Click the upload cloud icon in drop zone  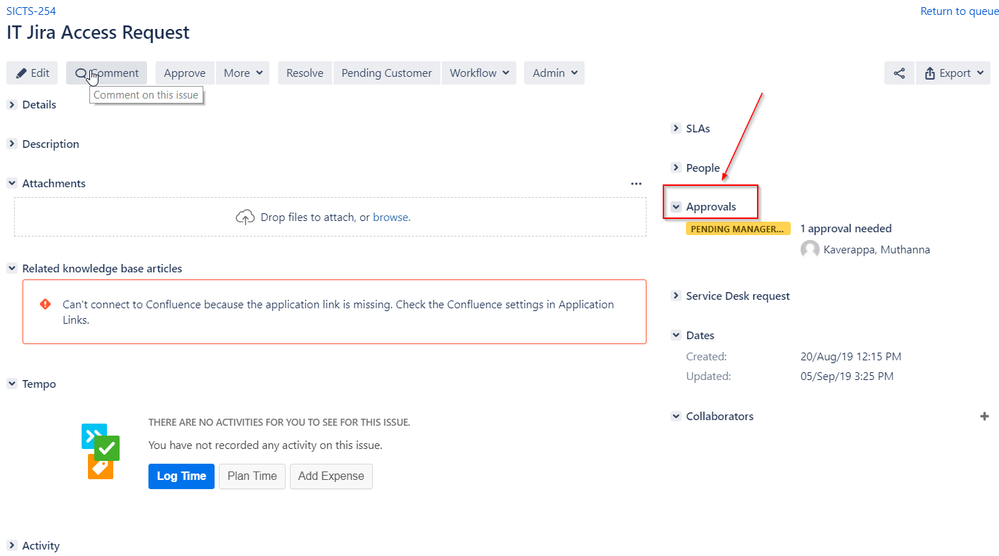click(x=245, y=217)
